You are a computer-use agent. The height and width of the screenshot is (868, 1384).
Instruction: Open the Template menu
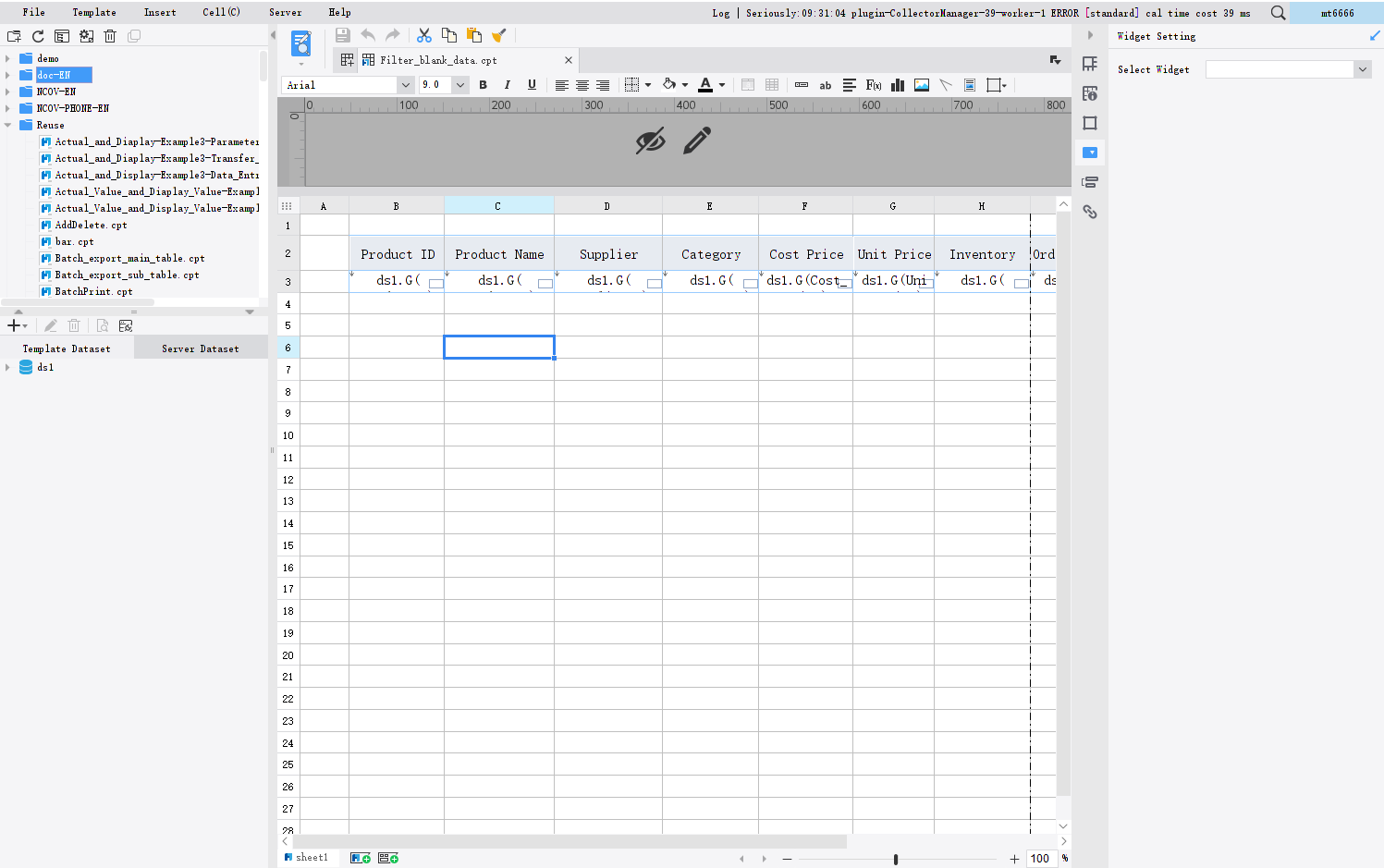[x=94, y=12]
